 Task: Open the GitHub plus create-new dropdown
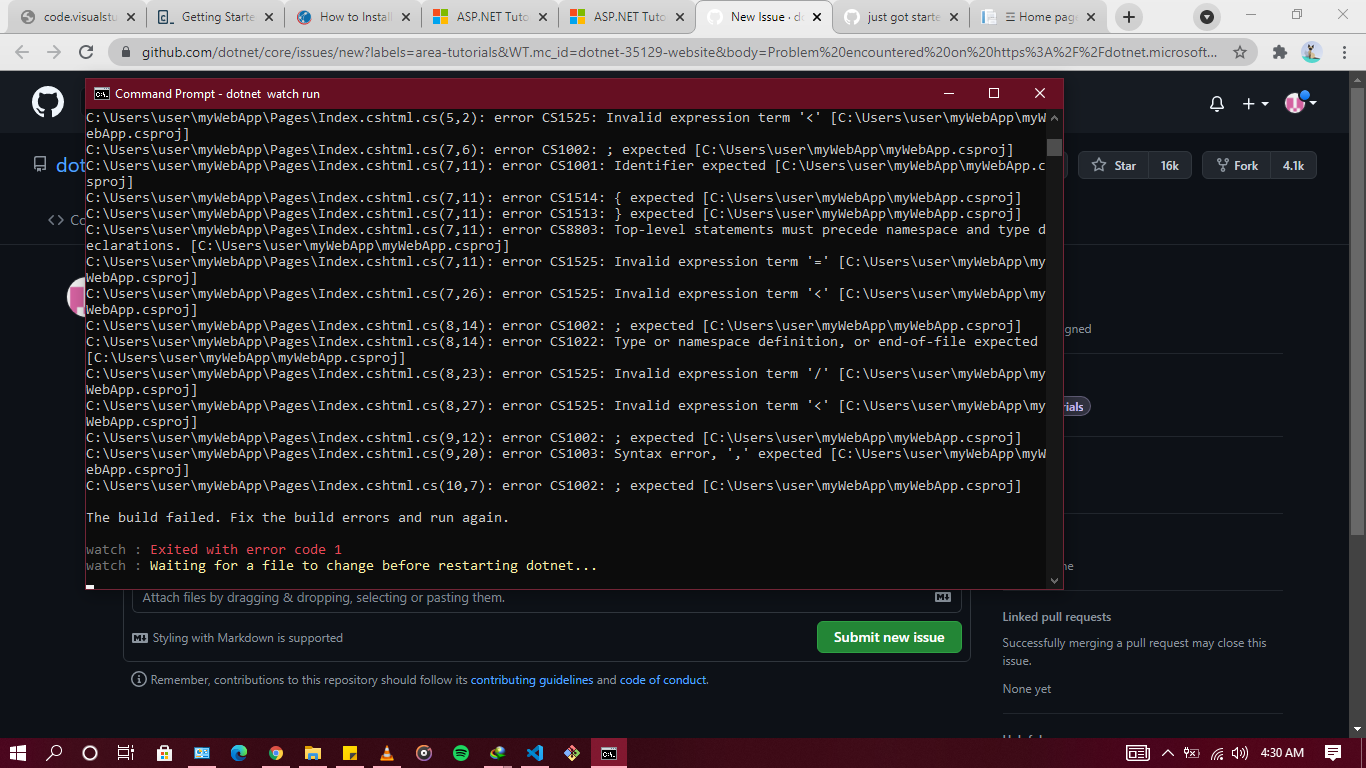(x=1253, y=103)
